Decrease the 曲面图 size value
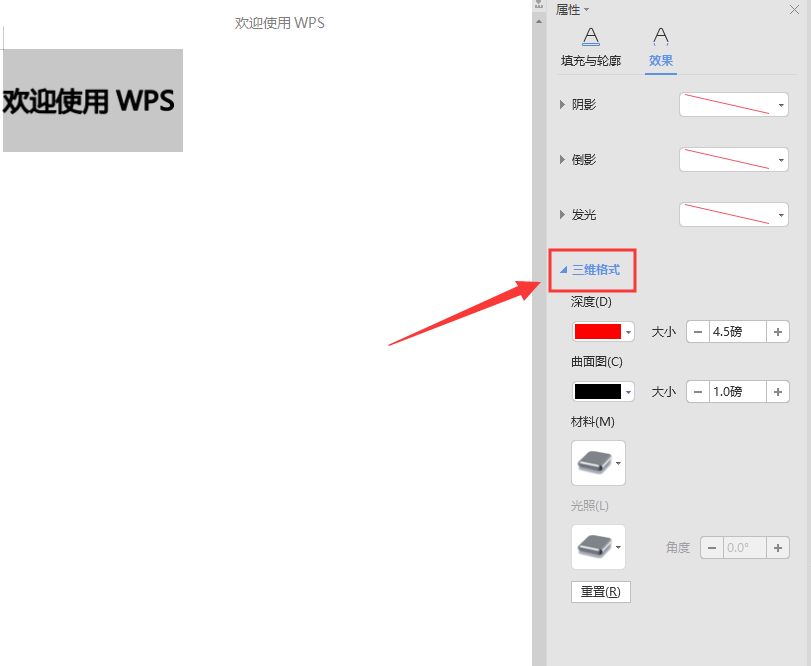This screenshot has height=666, width=811. point(698,392)
